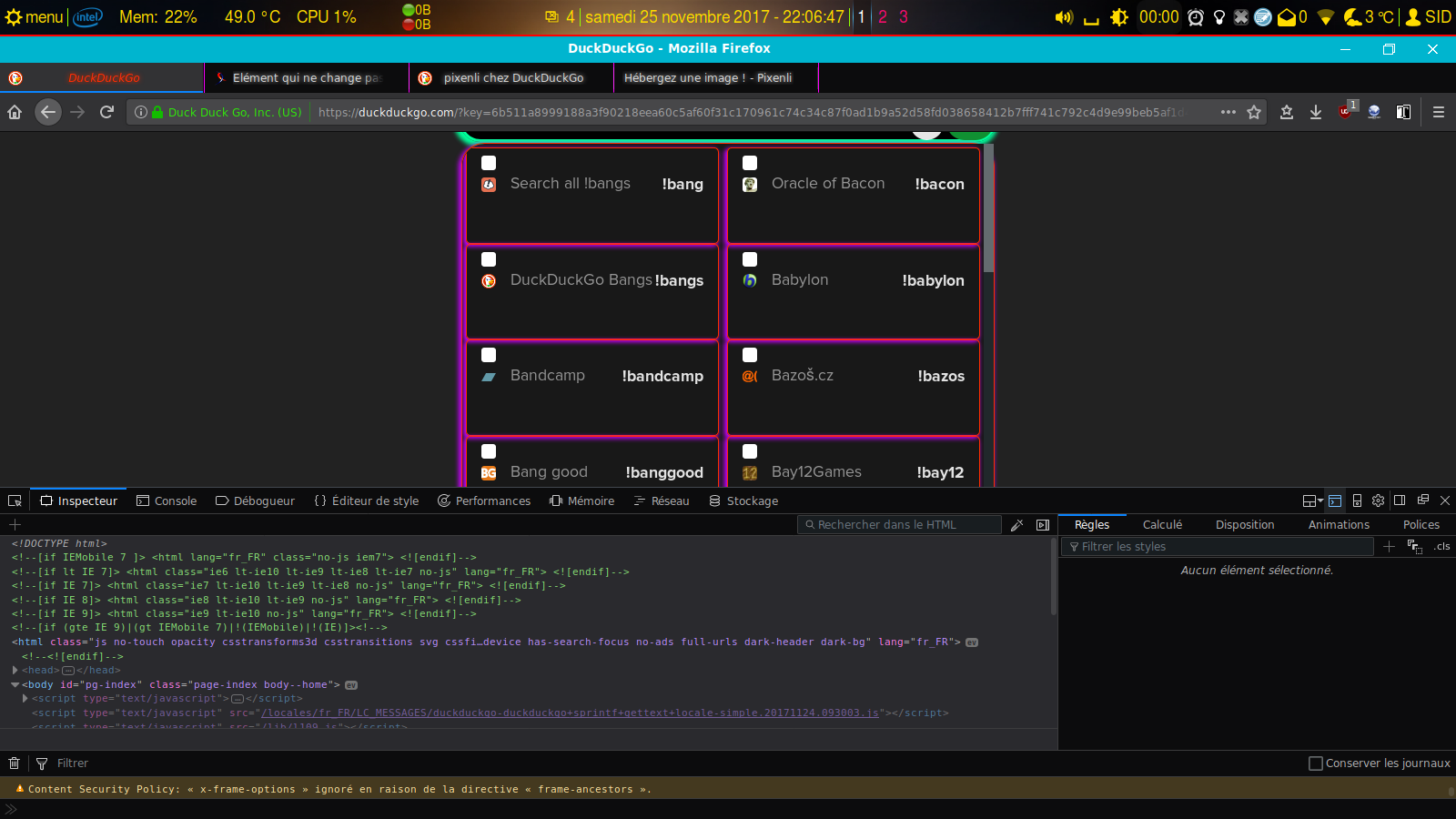Open the DevTools frame selector dropdown

point(1312,500)
